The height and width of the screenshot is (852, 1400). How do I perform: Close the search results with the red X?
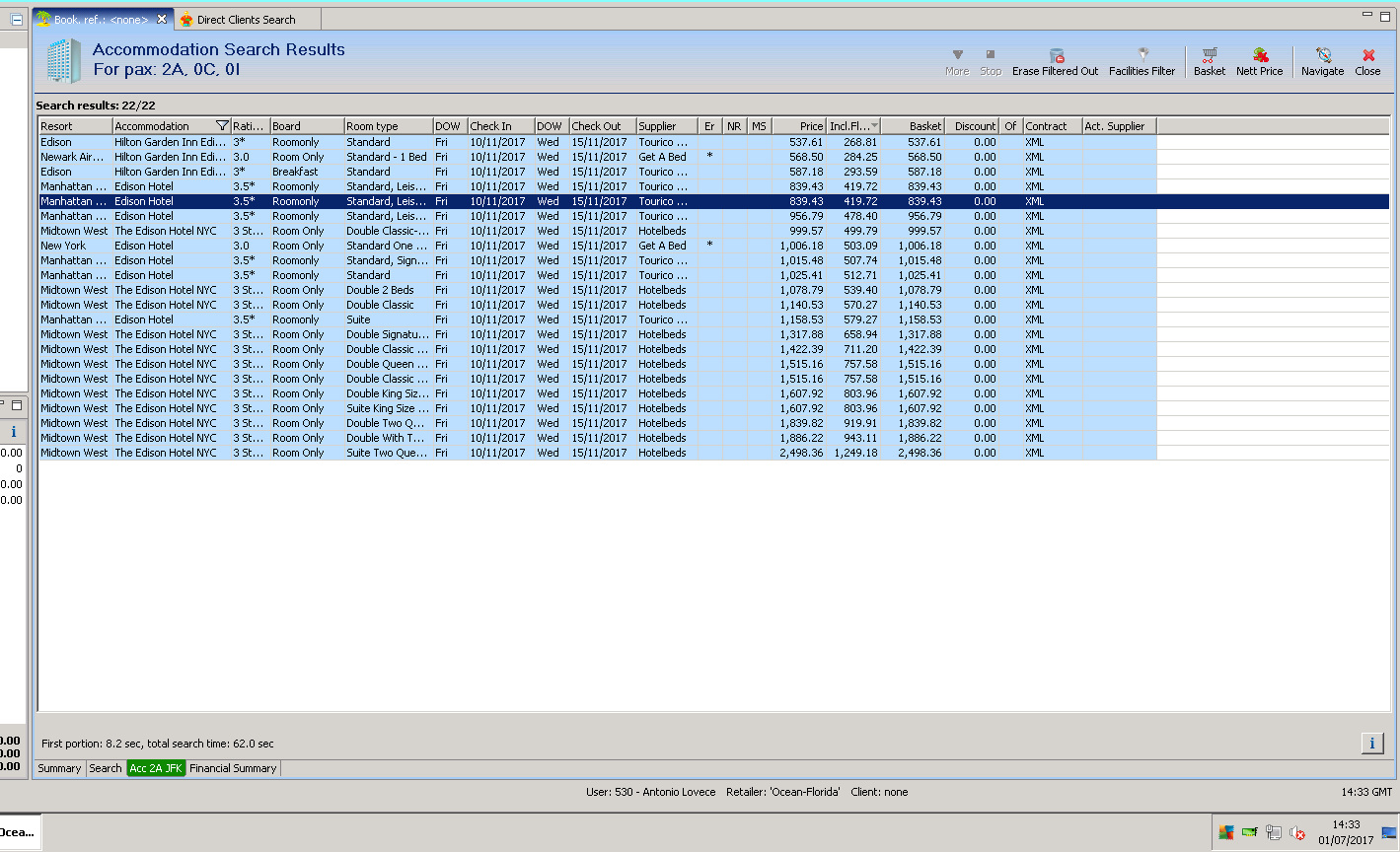click(1367, 62)
